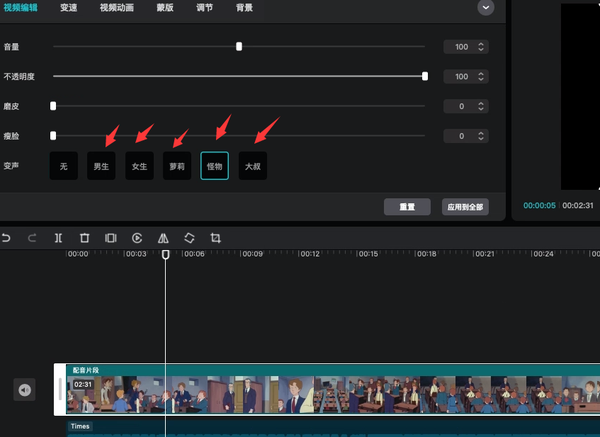Click the 02:31 duration badge on the clip
600x437 pixels.
(x=83, y=384)
